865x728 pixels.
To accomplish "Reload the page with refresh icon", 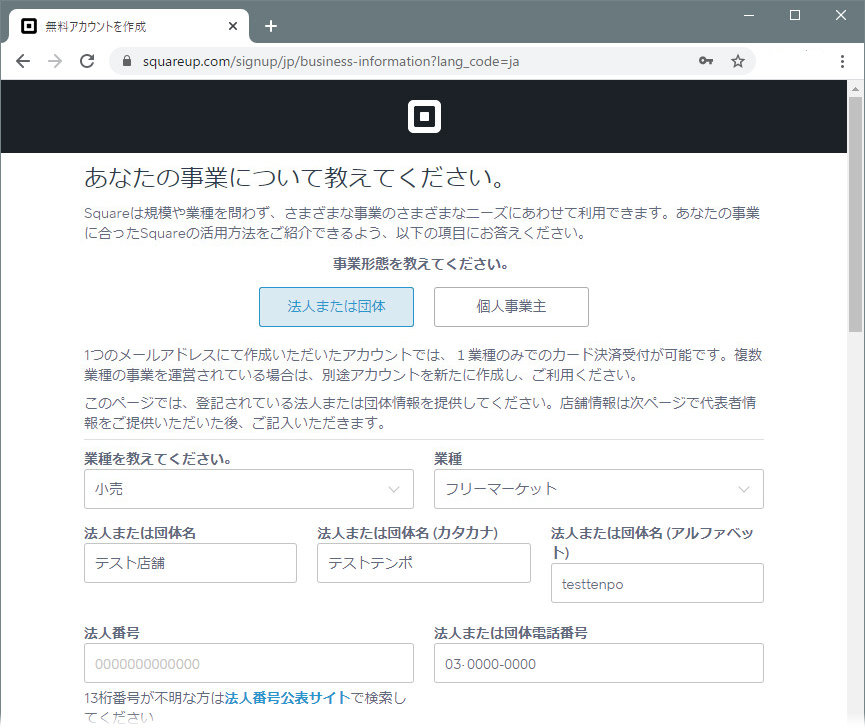I will pyautogui.click(x=87, y=61).
